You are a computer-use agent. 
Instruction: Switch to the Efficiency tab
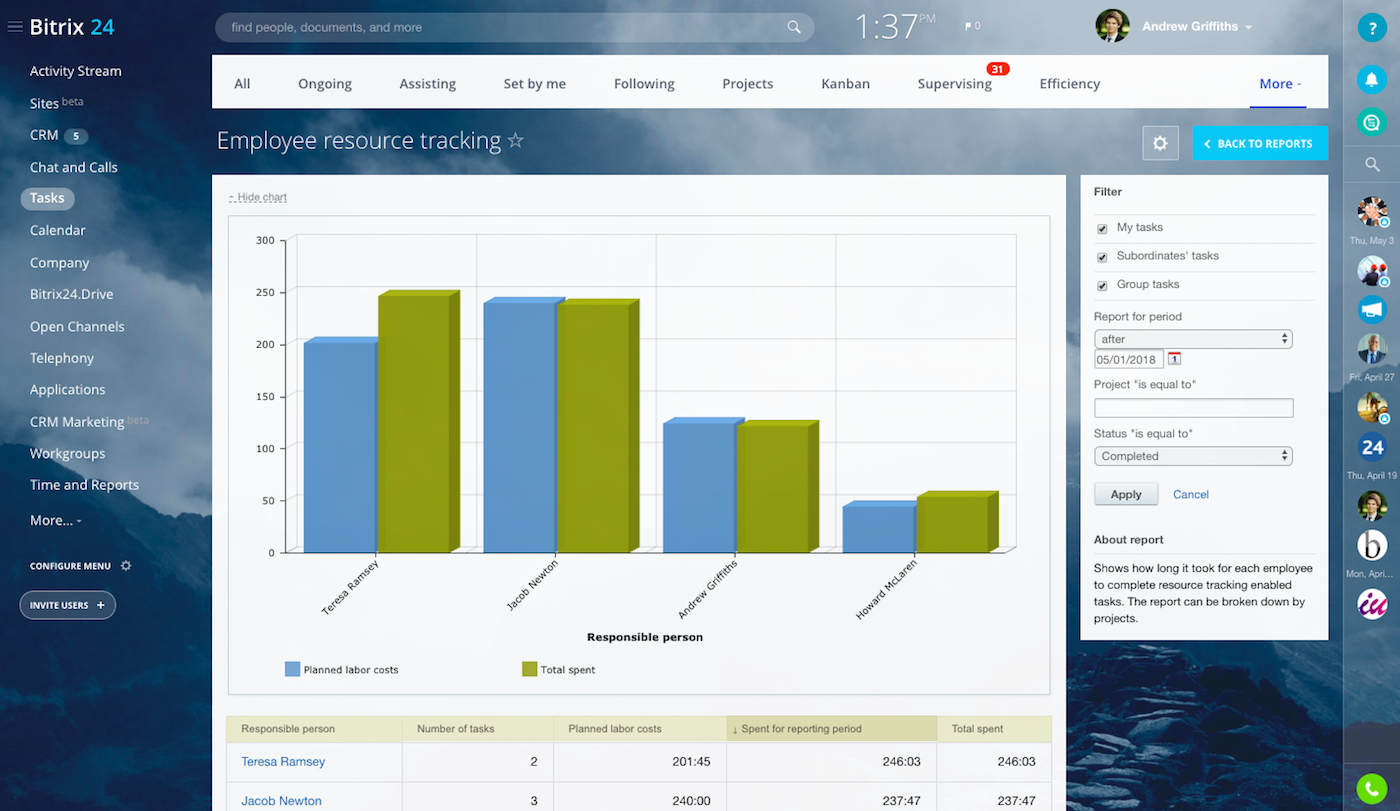click(x=1070, y=84)
